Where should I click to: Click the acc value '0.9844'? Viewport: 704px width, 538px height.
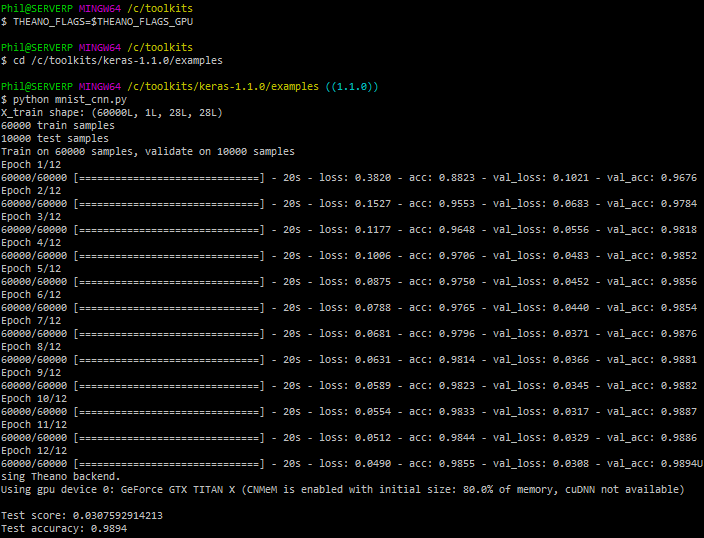(x=457, y=438)
